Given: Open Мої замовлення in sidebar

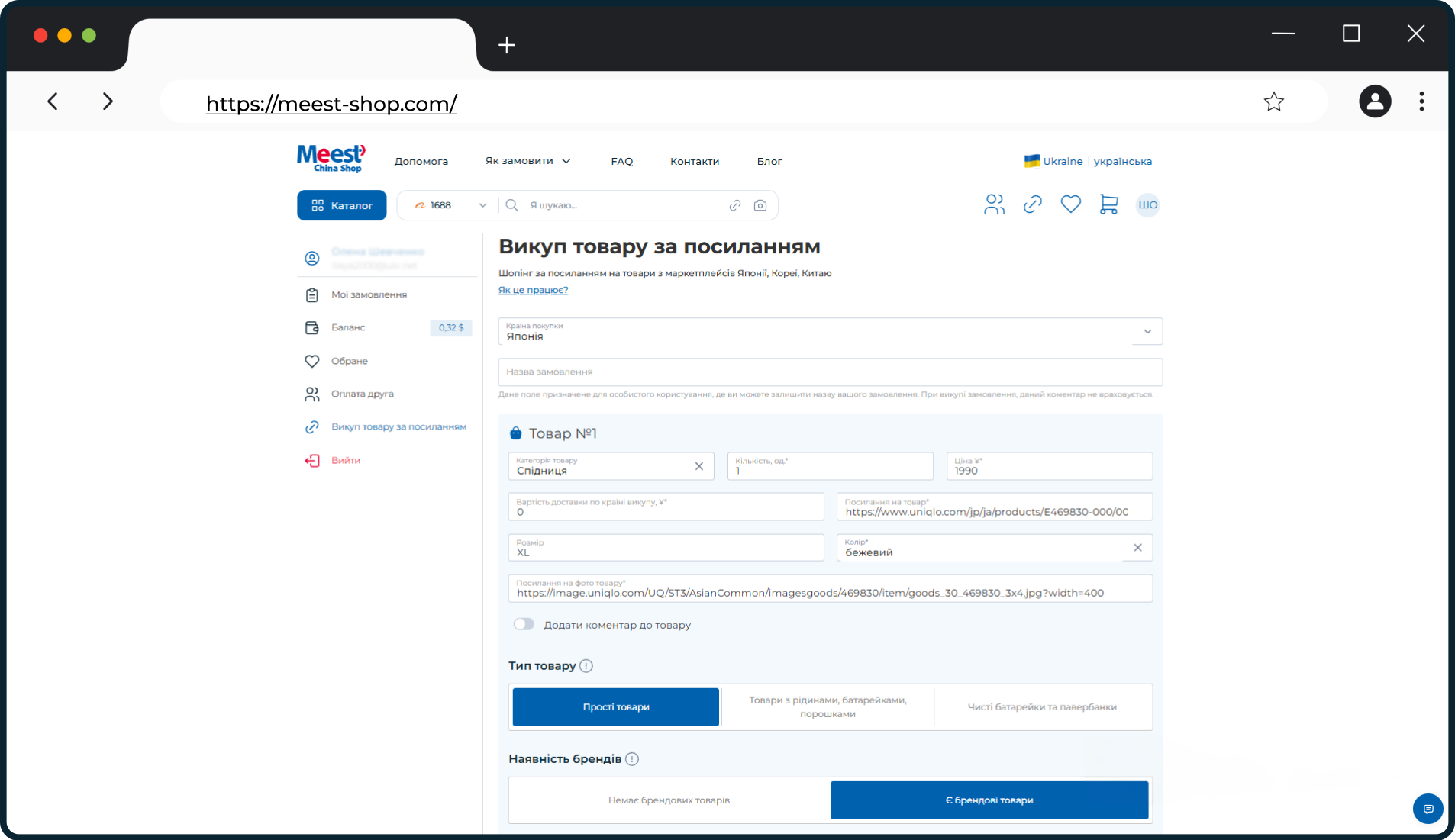Looking at the screenshot, I should tap(369, 294).
